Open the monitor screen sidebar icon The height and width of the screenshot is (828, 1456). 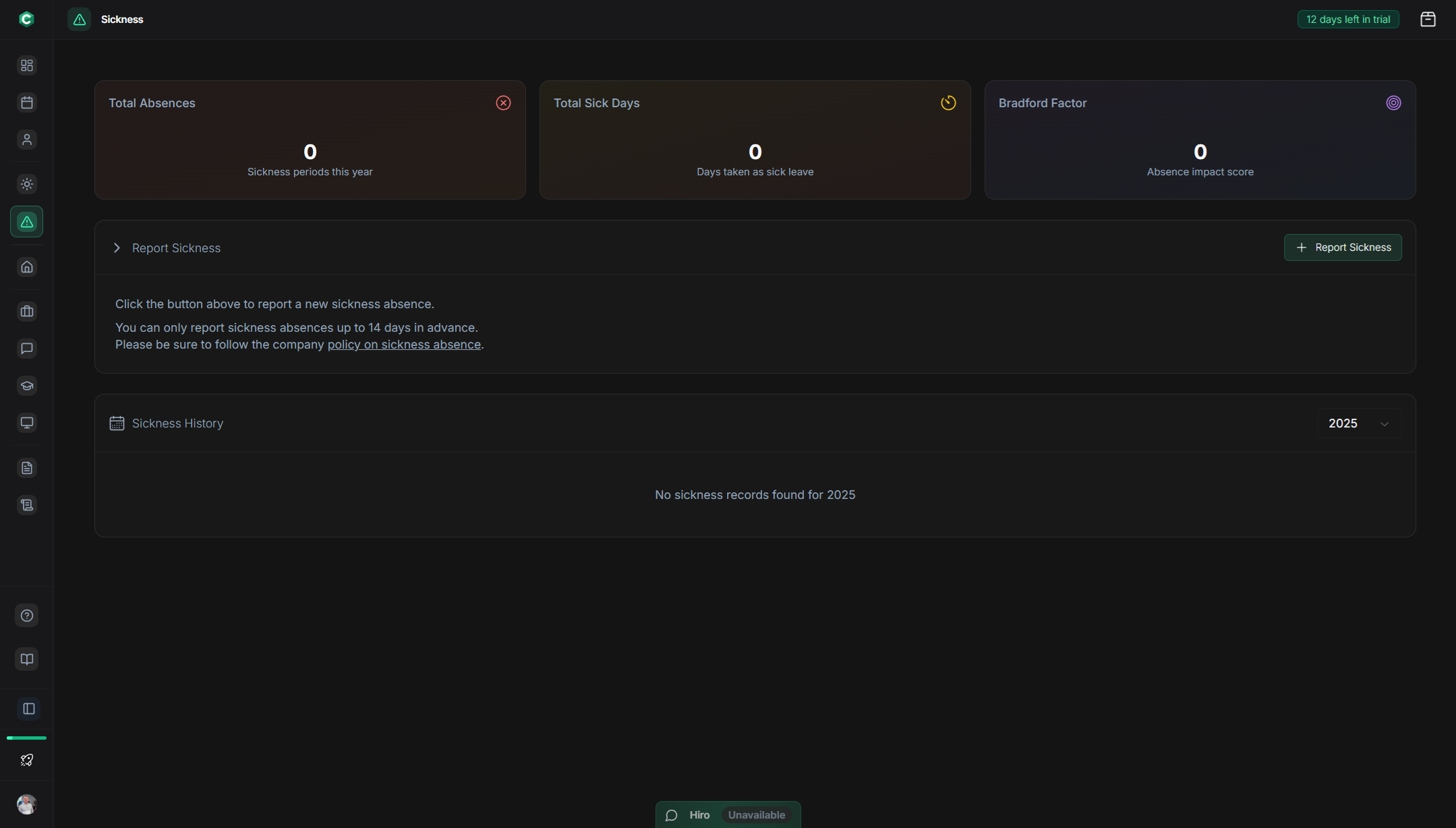pyautogui.click(x=27, y=423)
